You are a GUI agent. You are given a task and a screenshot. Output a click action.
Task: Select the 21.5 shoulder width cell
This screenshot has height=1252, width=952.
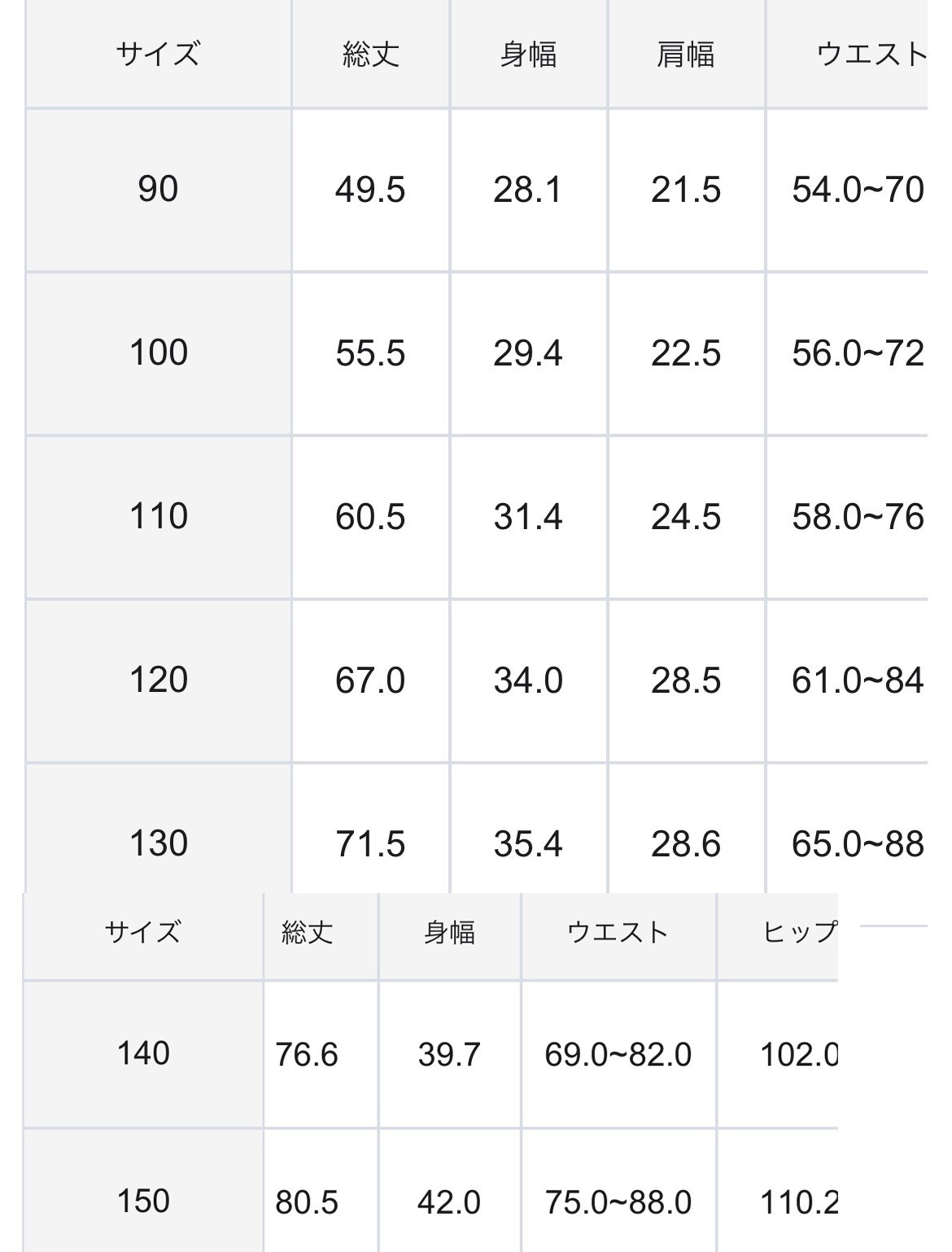(686, 190)
